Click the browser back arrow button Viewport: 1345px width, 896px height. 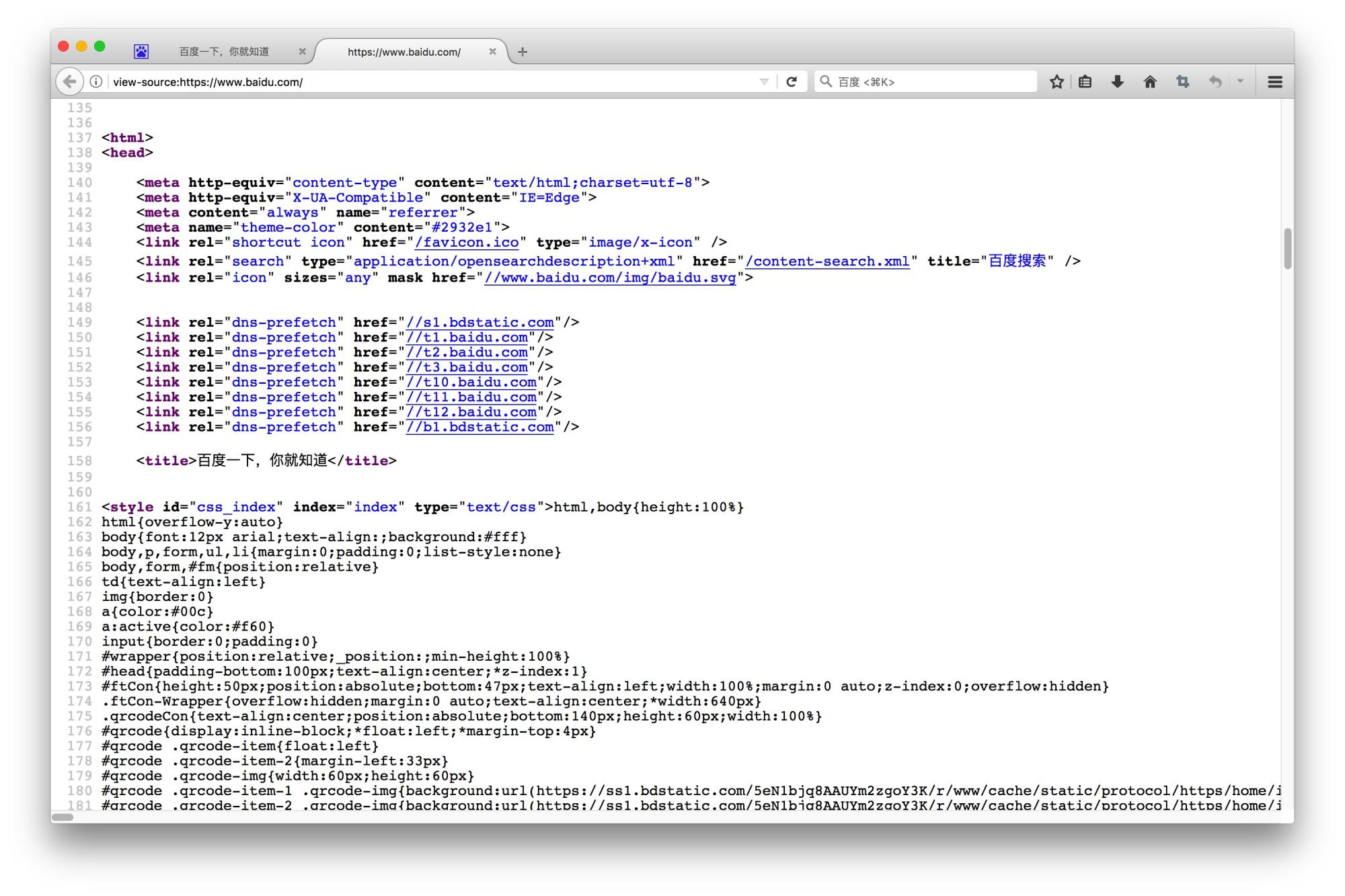click(69, 82)
